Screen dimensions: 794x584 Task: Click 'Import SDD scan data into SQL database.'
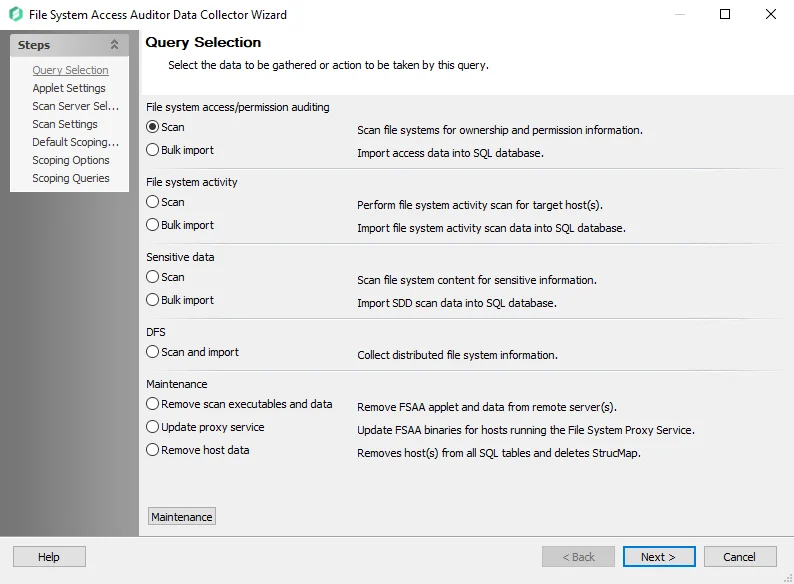[x=457, y=303]
